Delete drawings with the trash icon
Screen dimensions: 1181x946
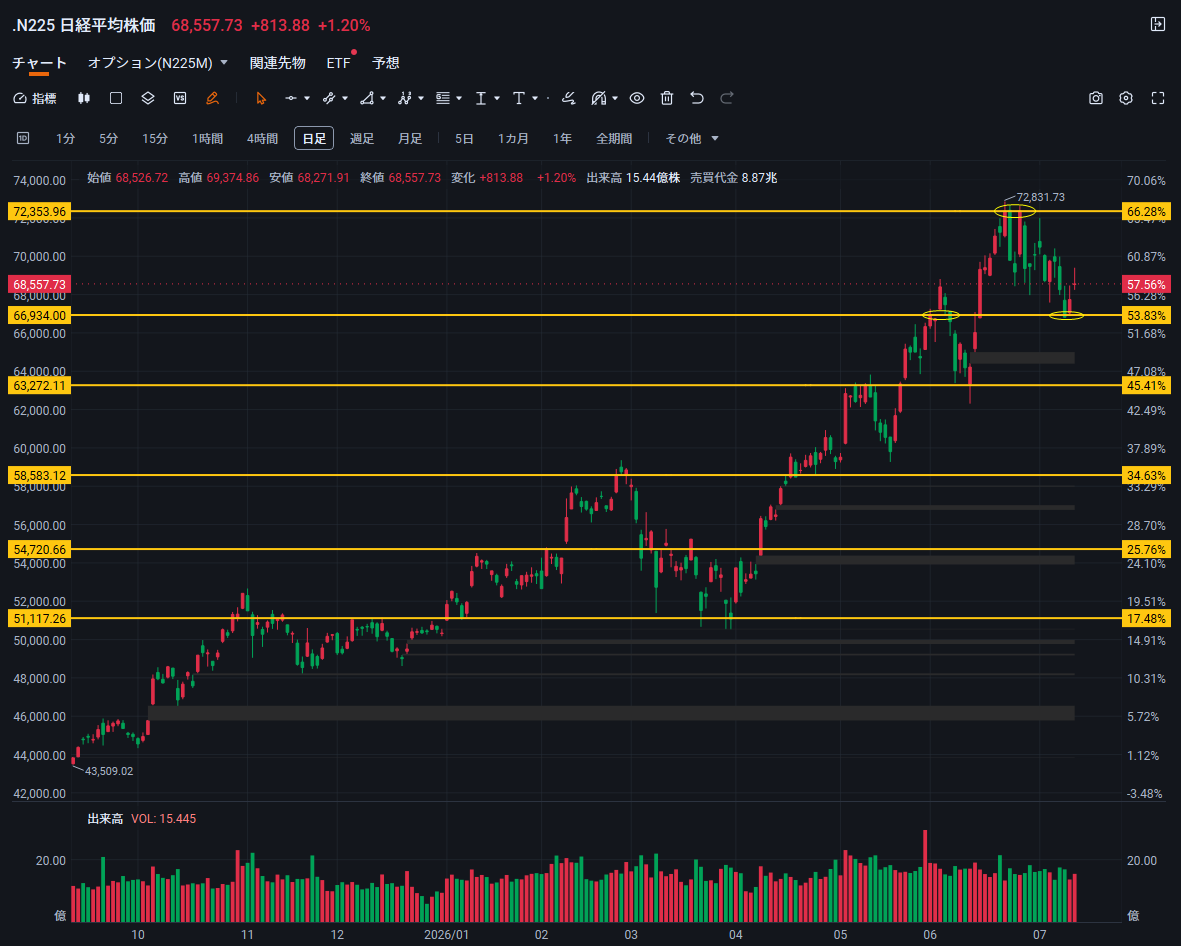pyautogui.click(x=667, y=98)
